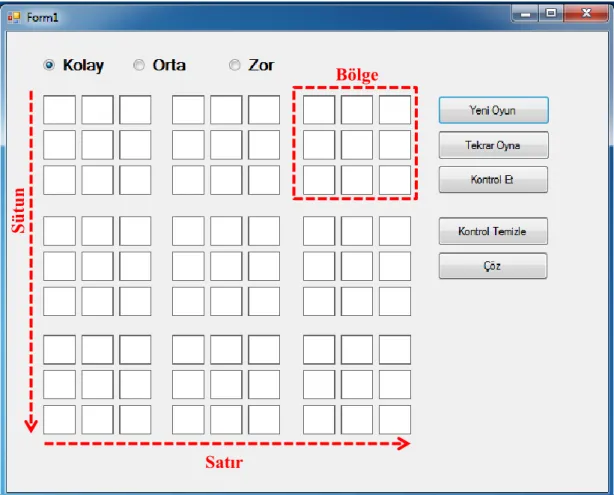This screenshot has width=614, height=495.
Task: Click the seventh row, sixth column cell
Action: coord(264,350)
